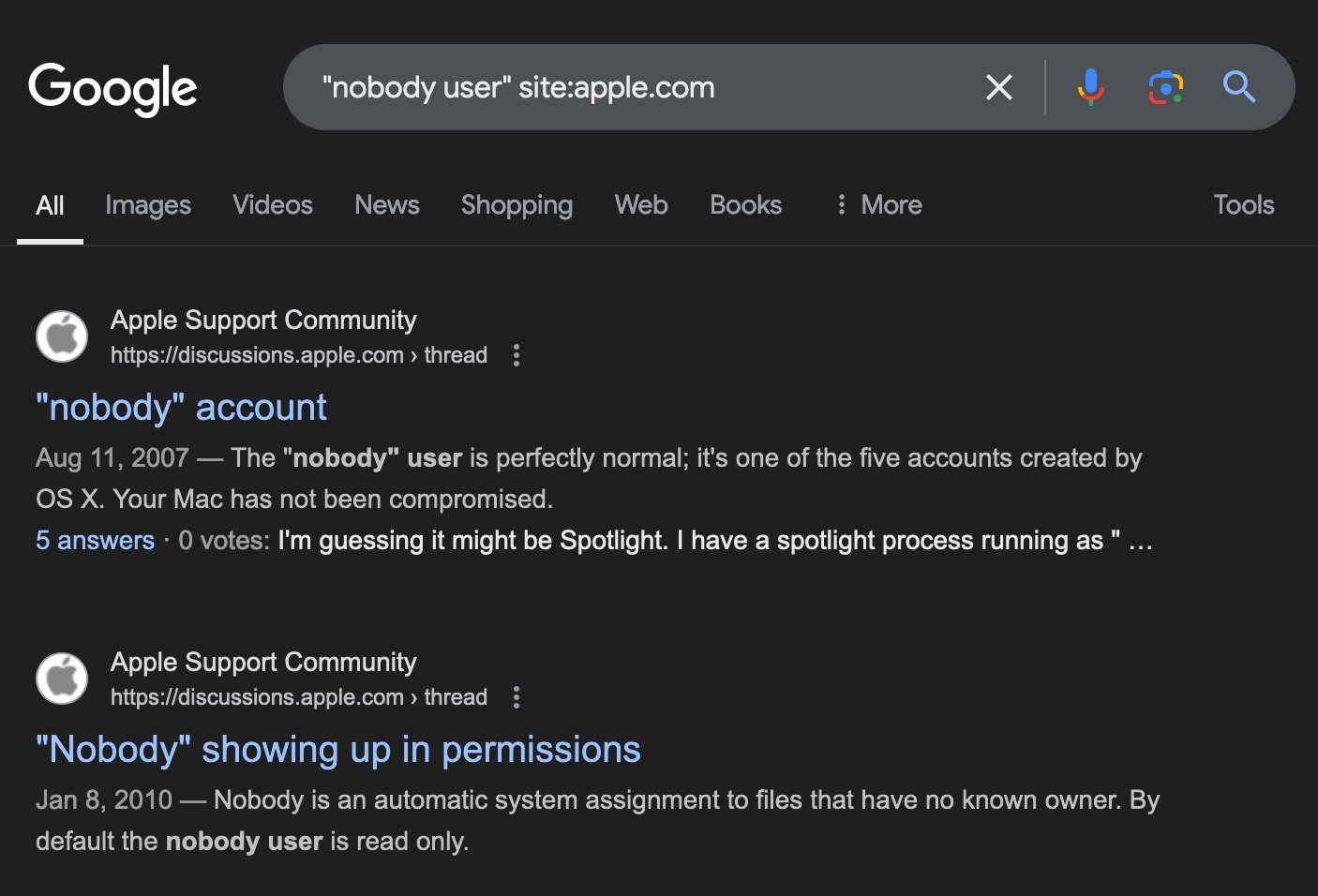1318x896 pixels.
Task: Open the Tools filter options
Action: 1243,205
